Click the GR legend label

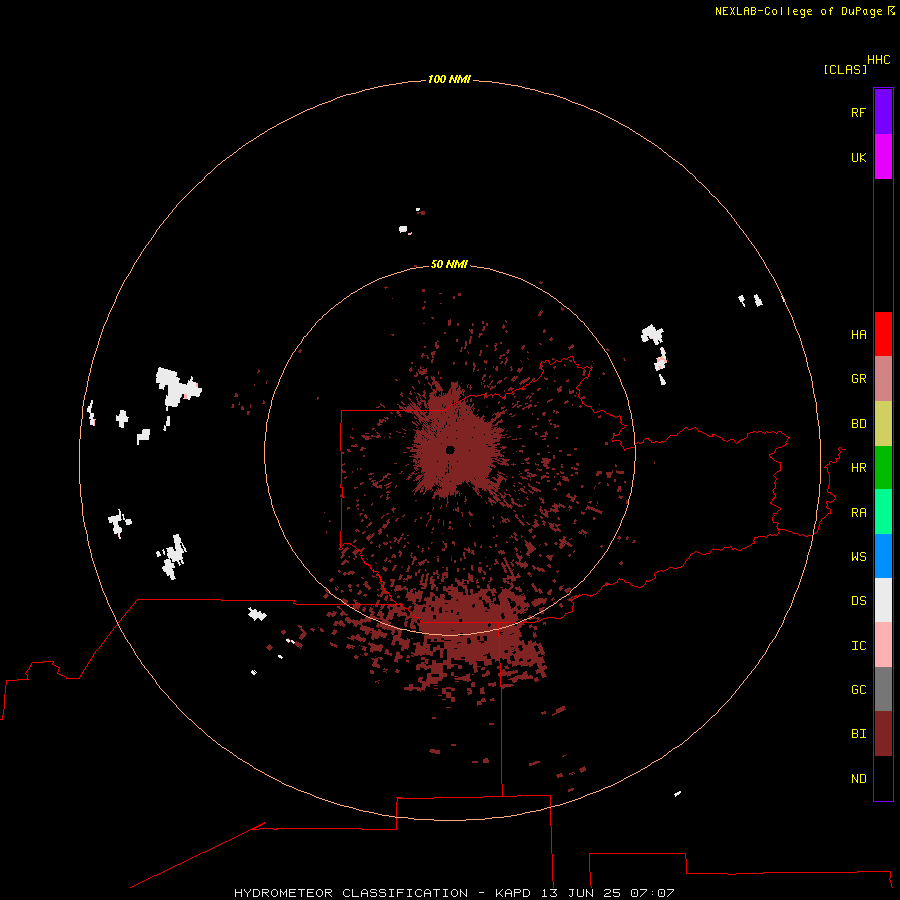(x=858, y=379)
